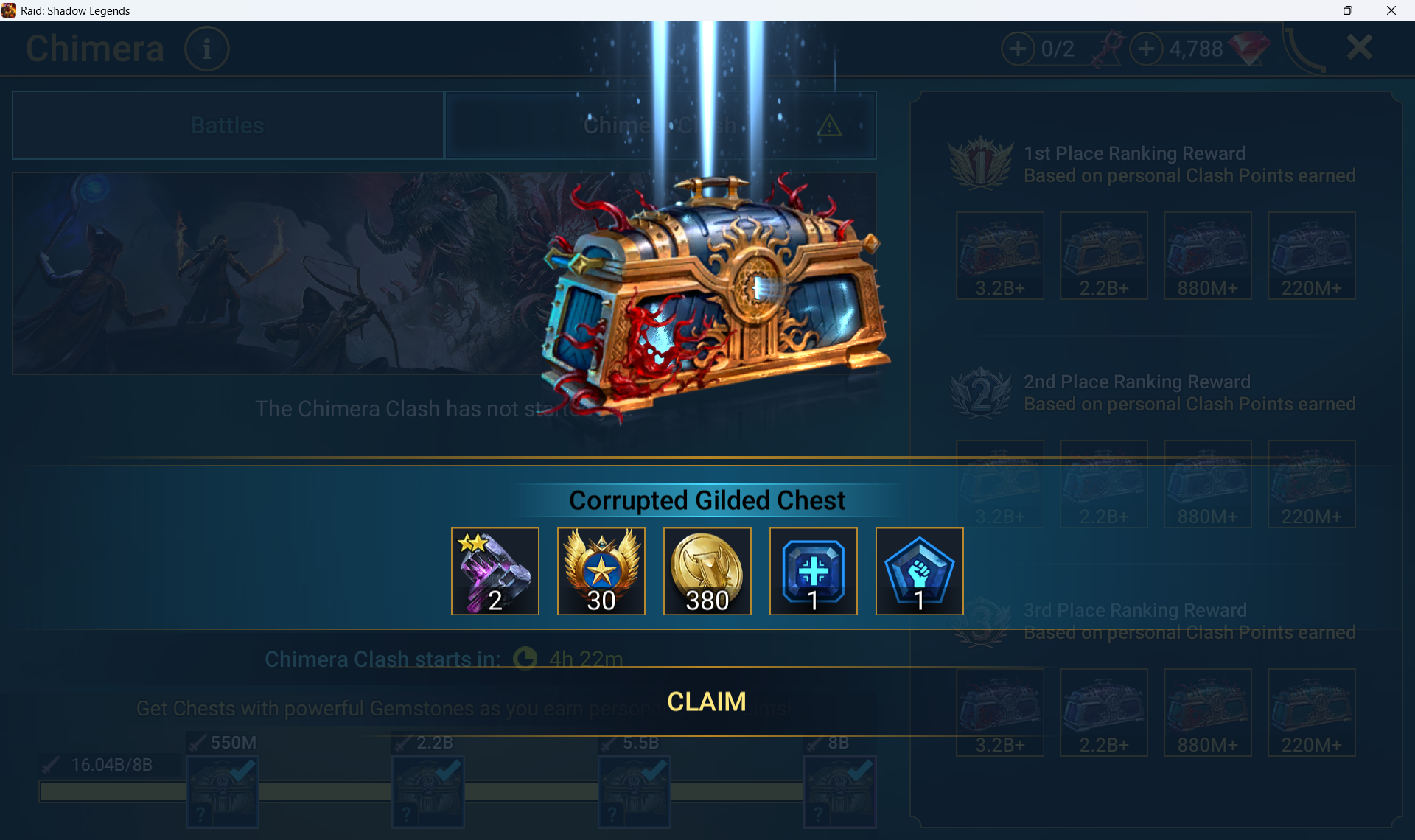The image size is (1415, 840).
Task: Open the Chimera info icon
Action: [207, 49]
